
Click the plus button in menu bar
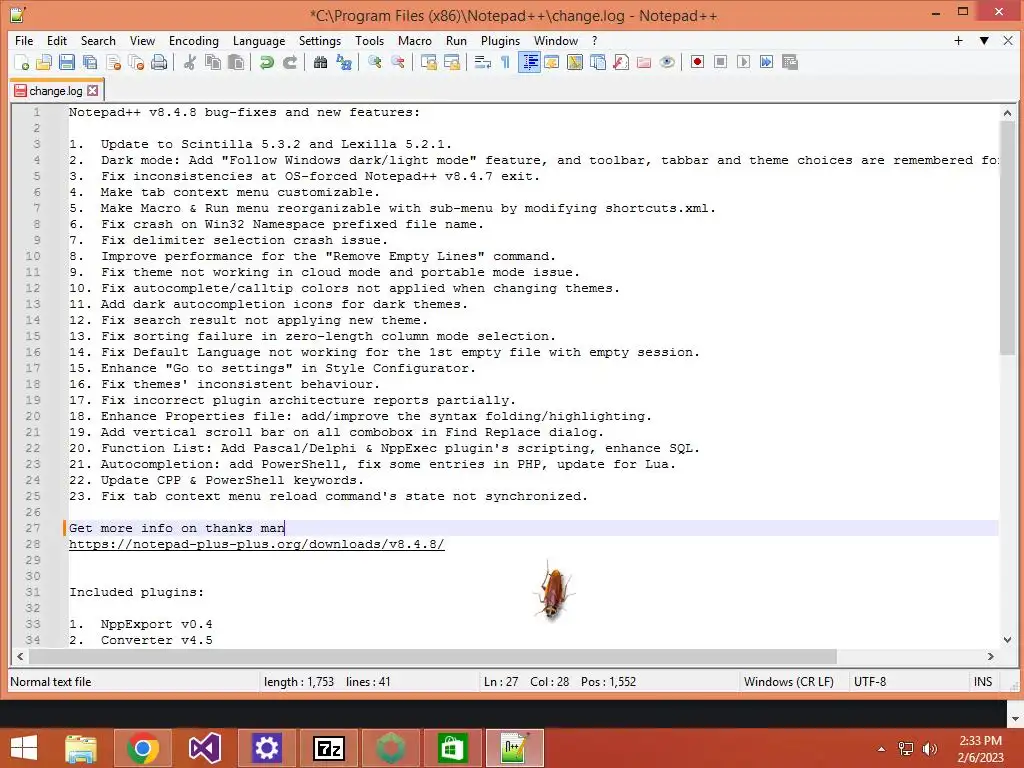958,40
